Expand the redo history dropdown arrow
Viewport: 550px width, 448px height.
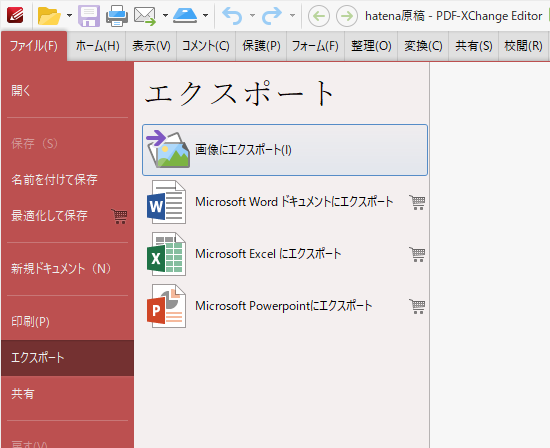292,15
